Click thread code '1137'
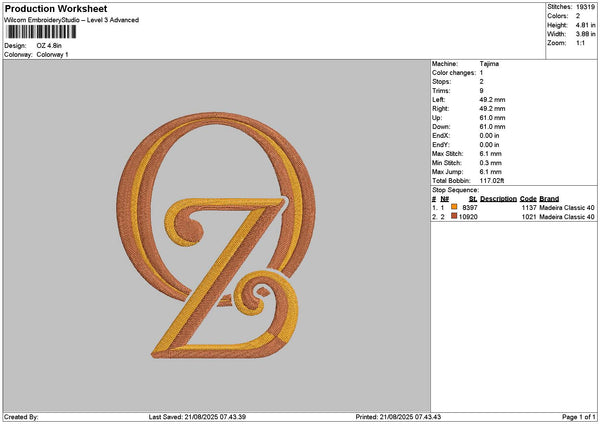600x424 pixels. (529, 208)
